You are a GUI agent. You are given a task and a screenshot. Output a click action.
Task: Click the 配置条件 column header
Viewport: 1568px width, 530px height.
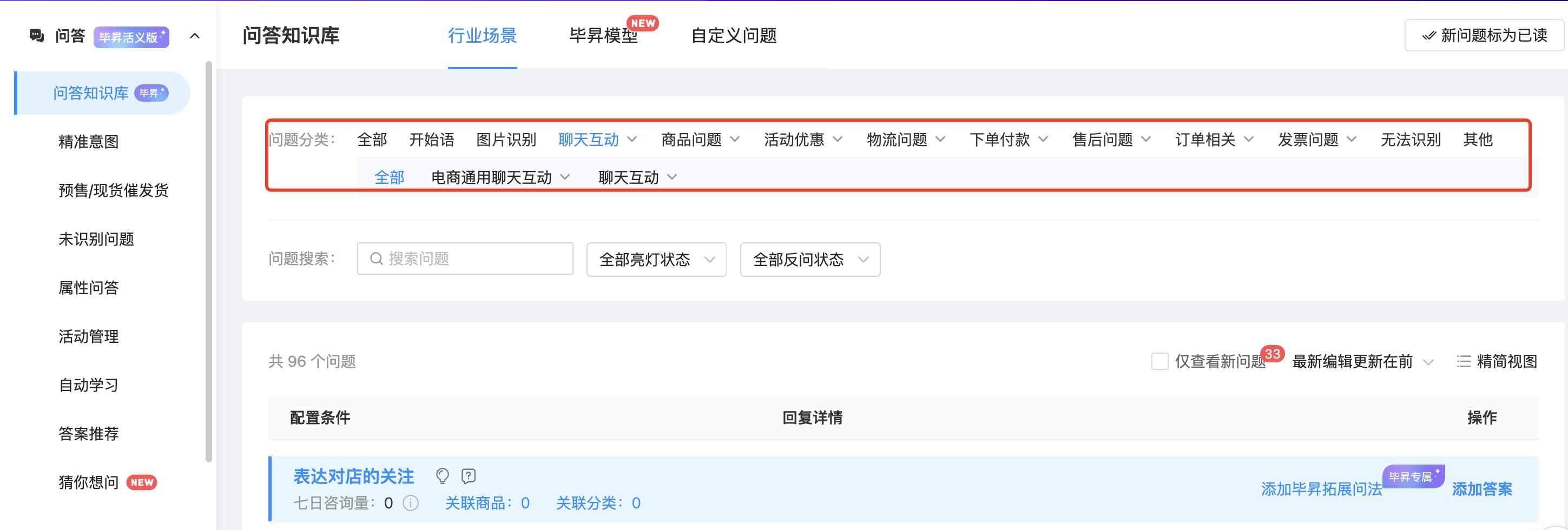pyautogui.click(x=320, y=418)
